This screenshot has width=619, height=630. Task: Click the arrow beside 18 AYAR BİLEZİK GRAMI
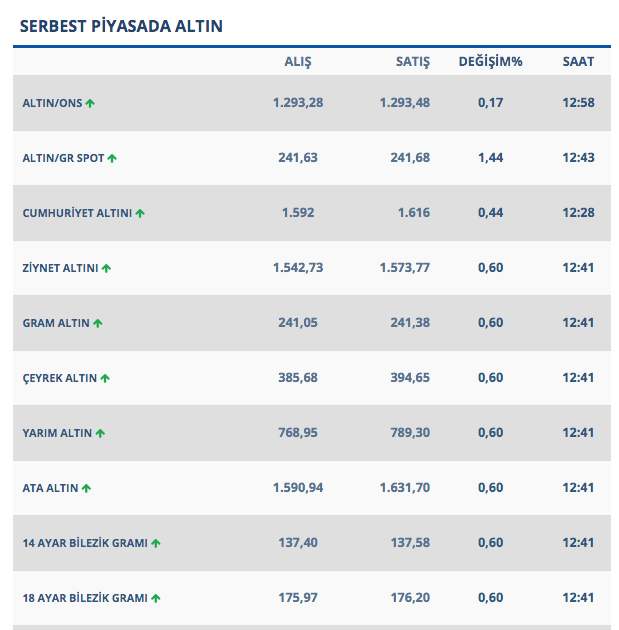click(156, 598)
